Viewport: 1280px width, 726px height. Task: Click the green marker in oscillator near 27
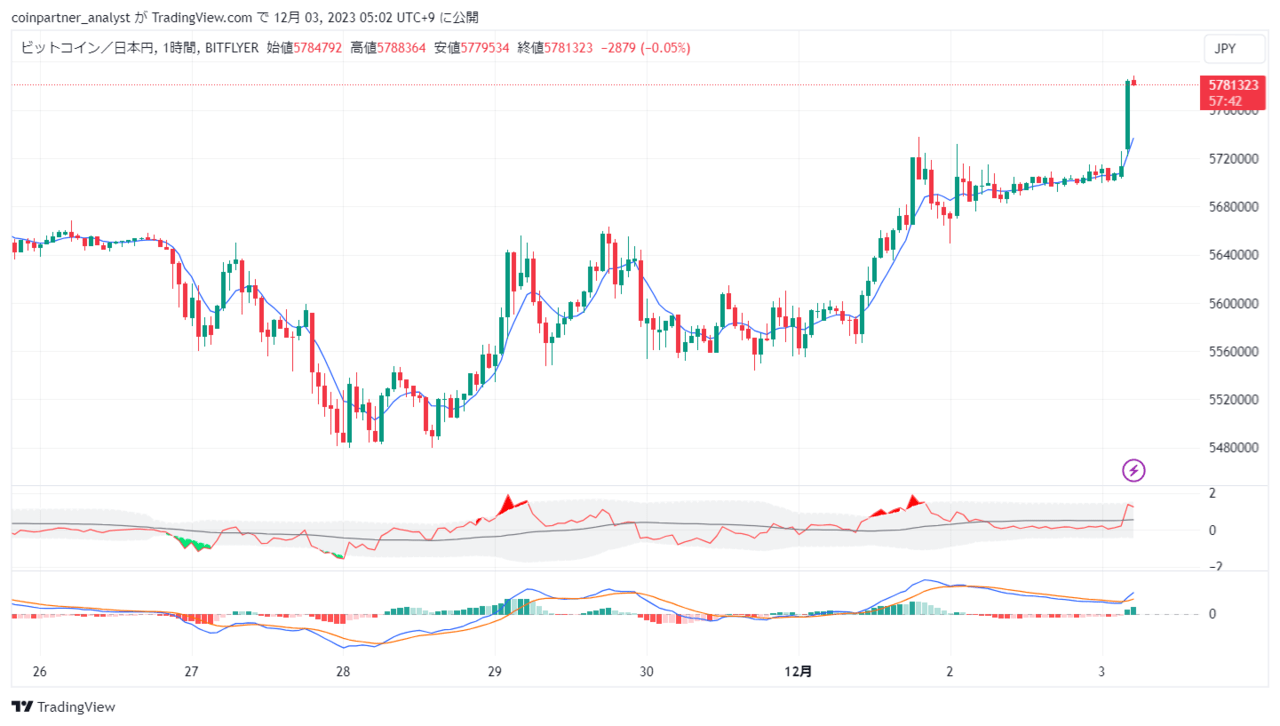click(x=194, y=544)
